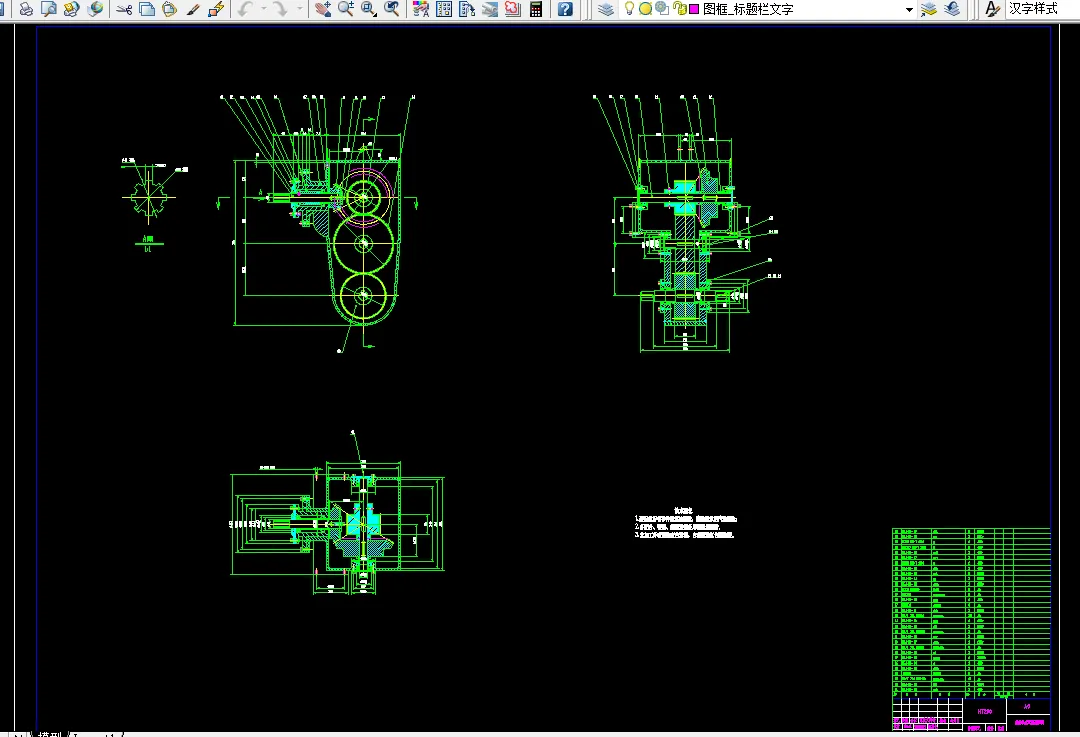Toggle the layer lock padlock icon

point(679,9)
